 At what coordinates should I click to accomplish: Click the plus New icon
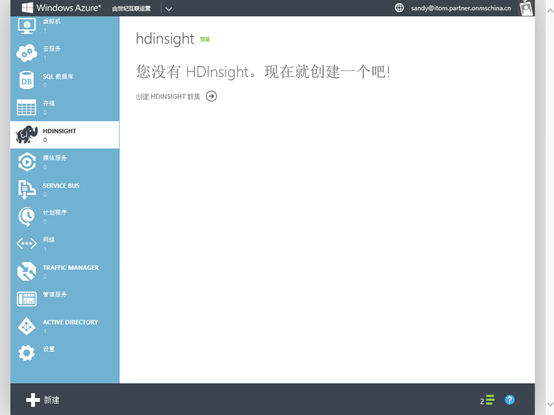(33, 400)
